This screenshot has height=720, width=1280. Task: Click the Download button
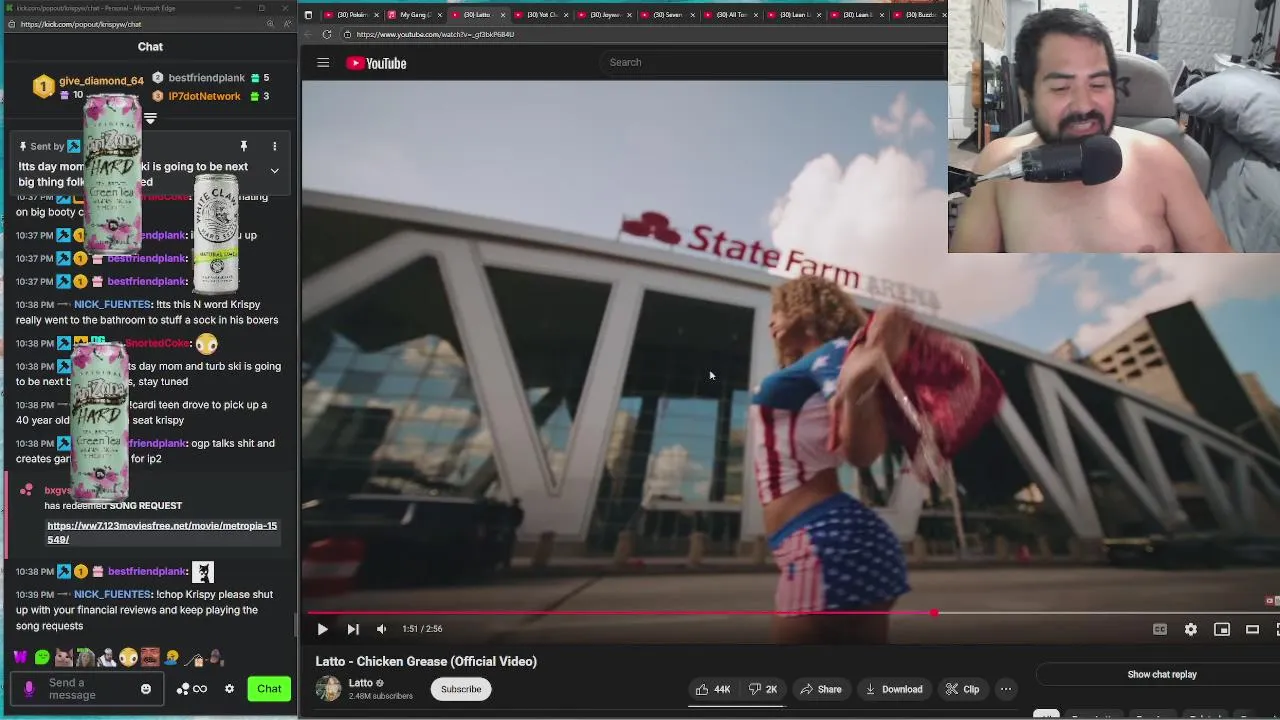point(894,689)
